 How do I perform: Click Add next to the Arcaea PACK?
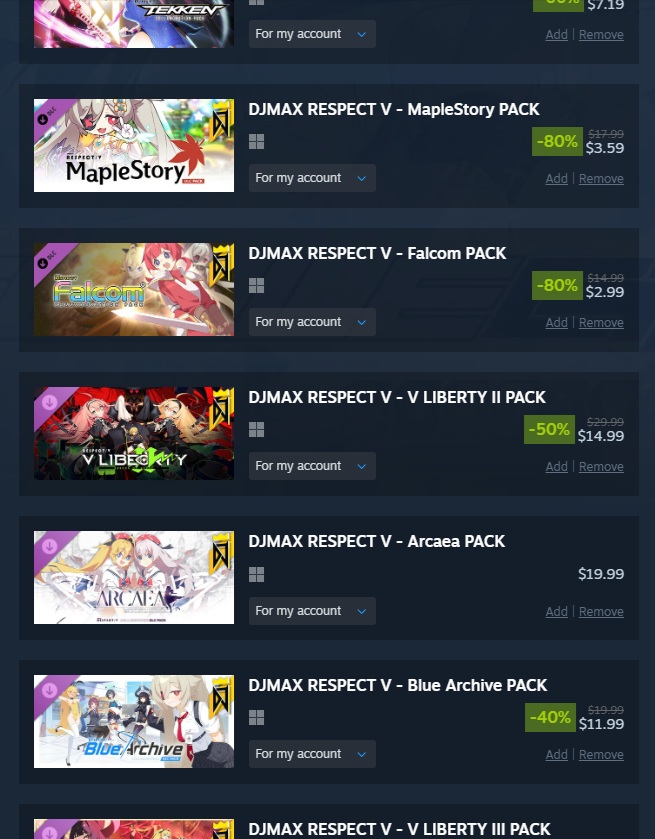click(557, 612)
